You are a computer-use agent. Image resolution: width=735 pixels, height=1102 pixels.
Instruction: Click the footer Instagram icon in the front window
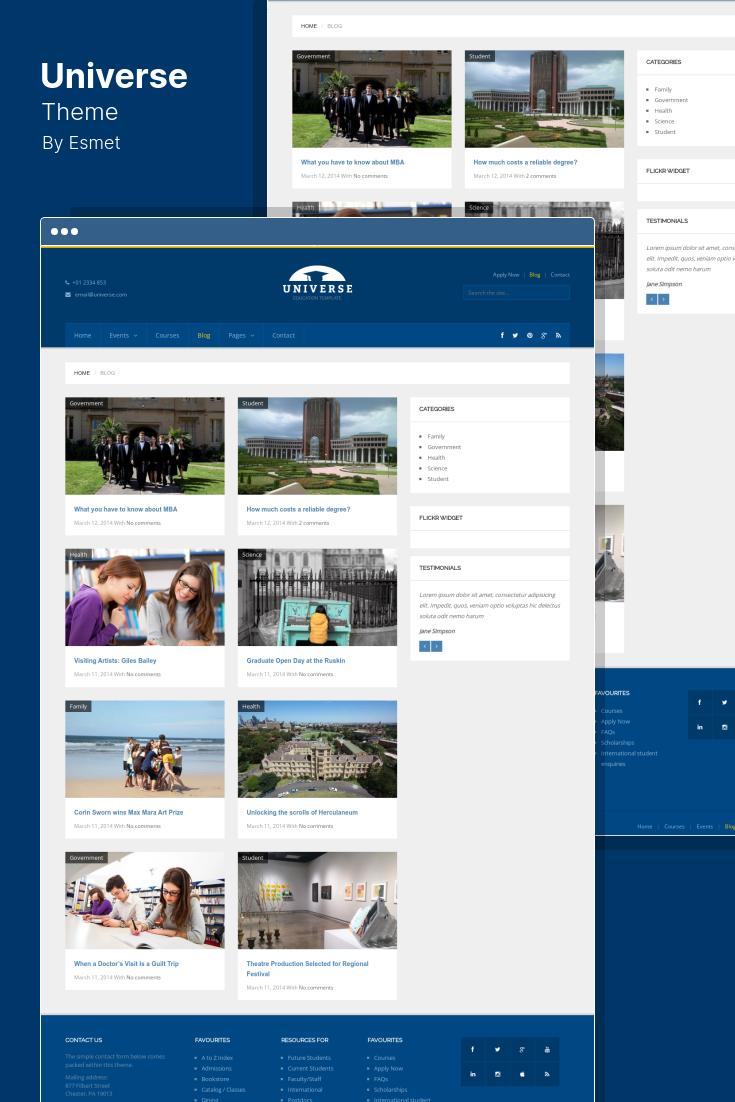click(x=497, y=1074)
